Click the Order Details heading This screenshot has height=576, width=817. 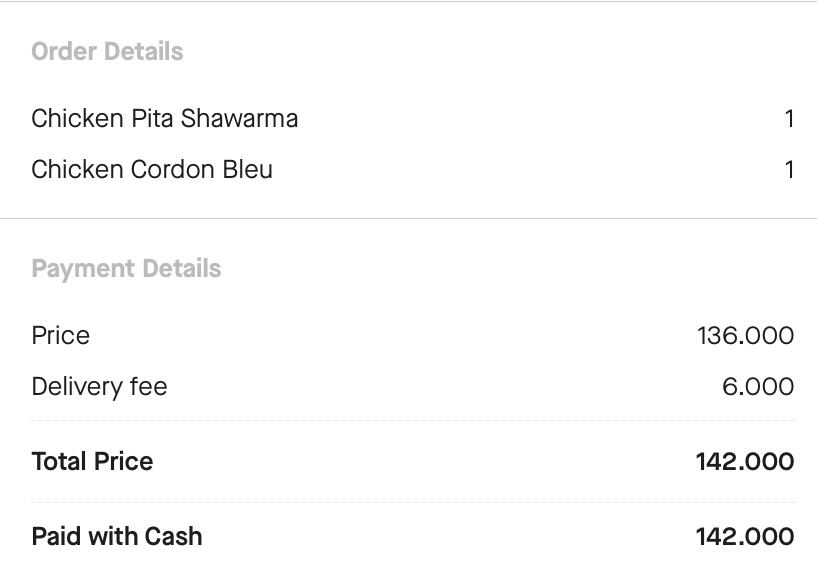click(107, 52)
